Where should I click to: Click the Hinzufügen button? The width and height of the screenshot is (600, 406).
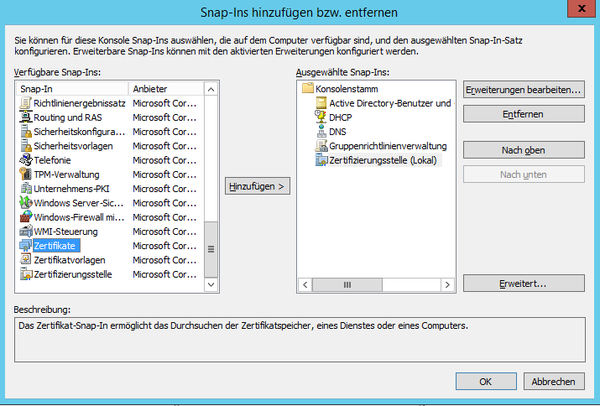click(258, 186)
